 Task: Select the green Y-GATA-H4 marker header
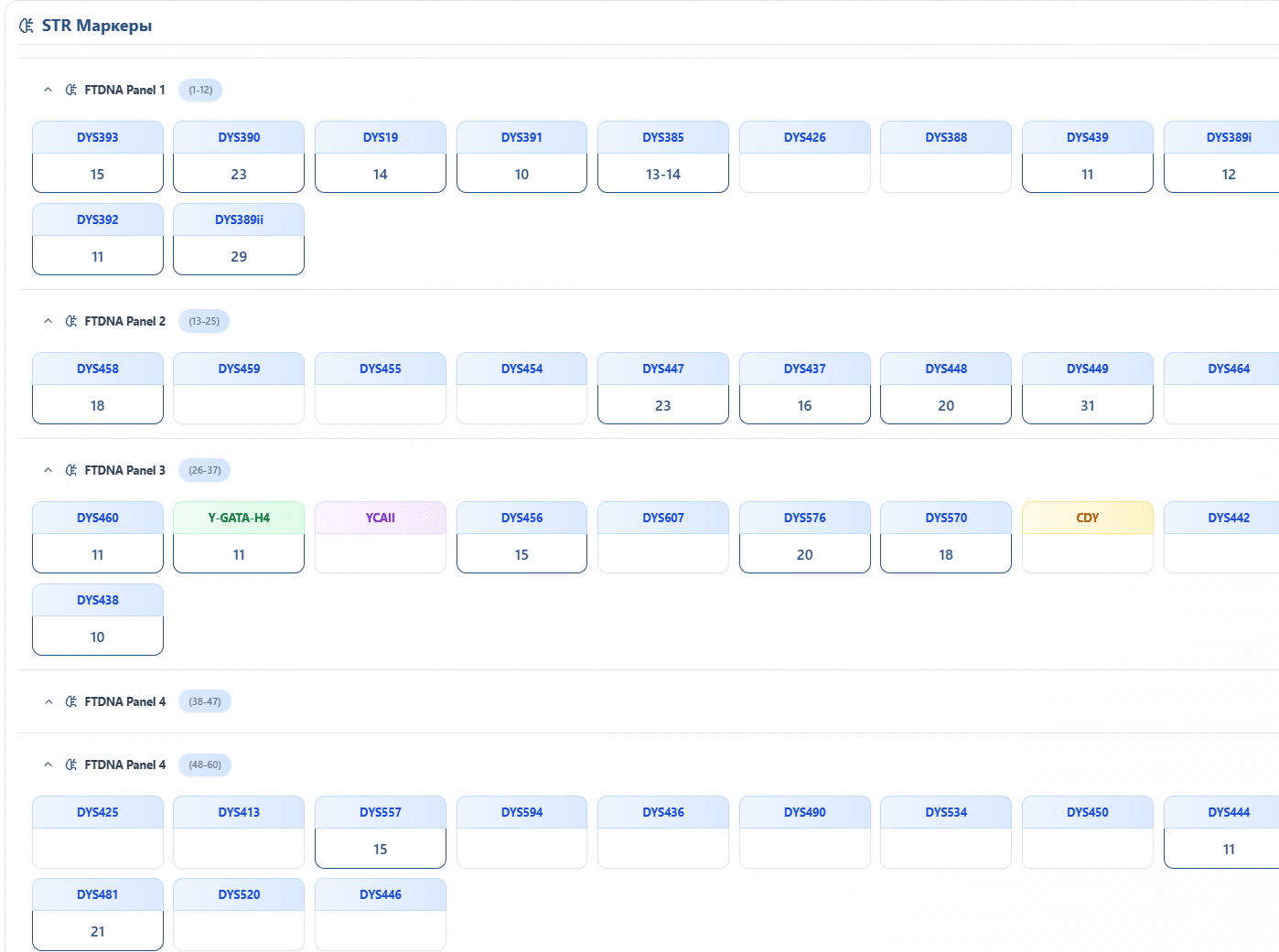click(239, 518)
